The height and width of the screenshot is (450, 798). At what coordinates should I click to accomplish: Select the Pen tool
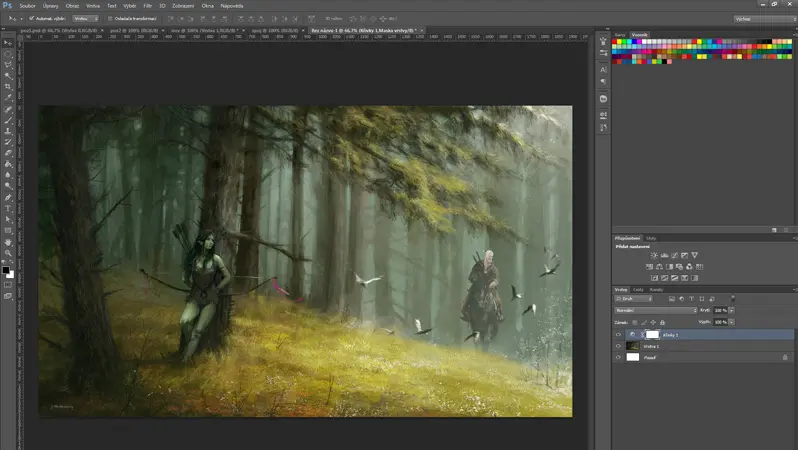pyautogui.click(x=8, y=198)
